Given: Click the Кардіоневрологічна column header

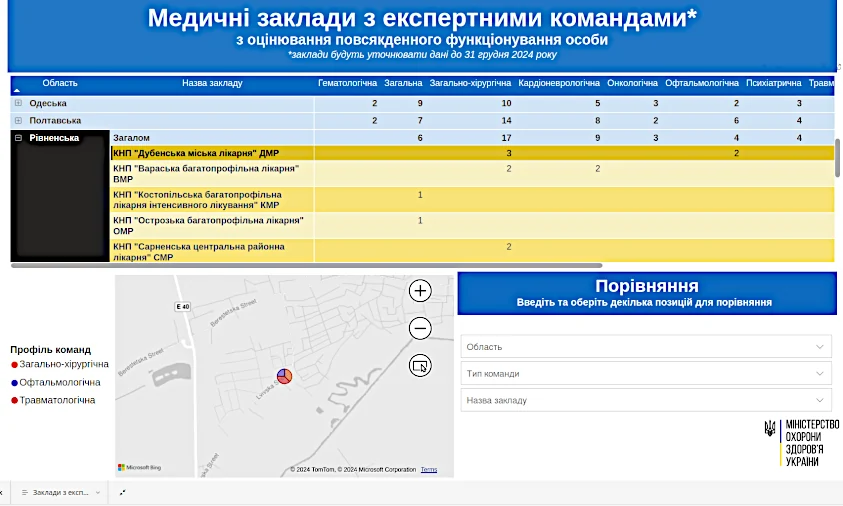Looking at the screenshot, I should coord(559,83).
